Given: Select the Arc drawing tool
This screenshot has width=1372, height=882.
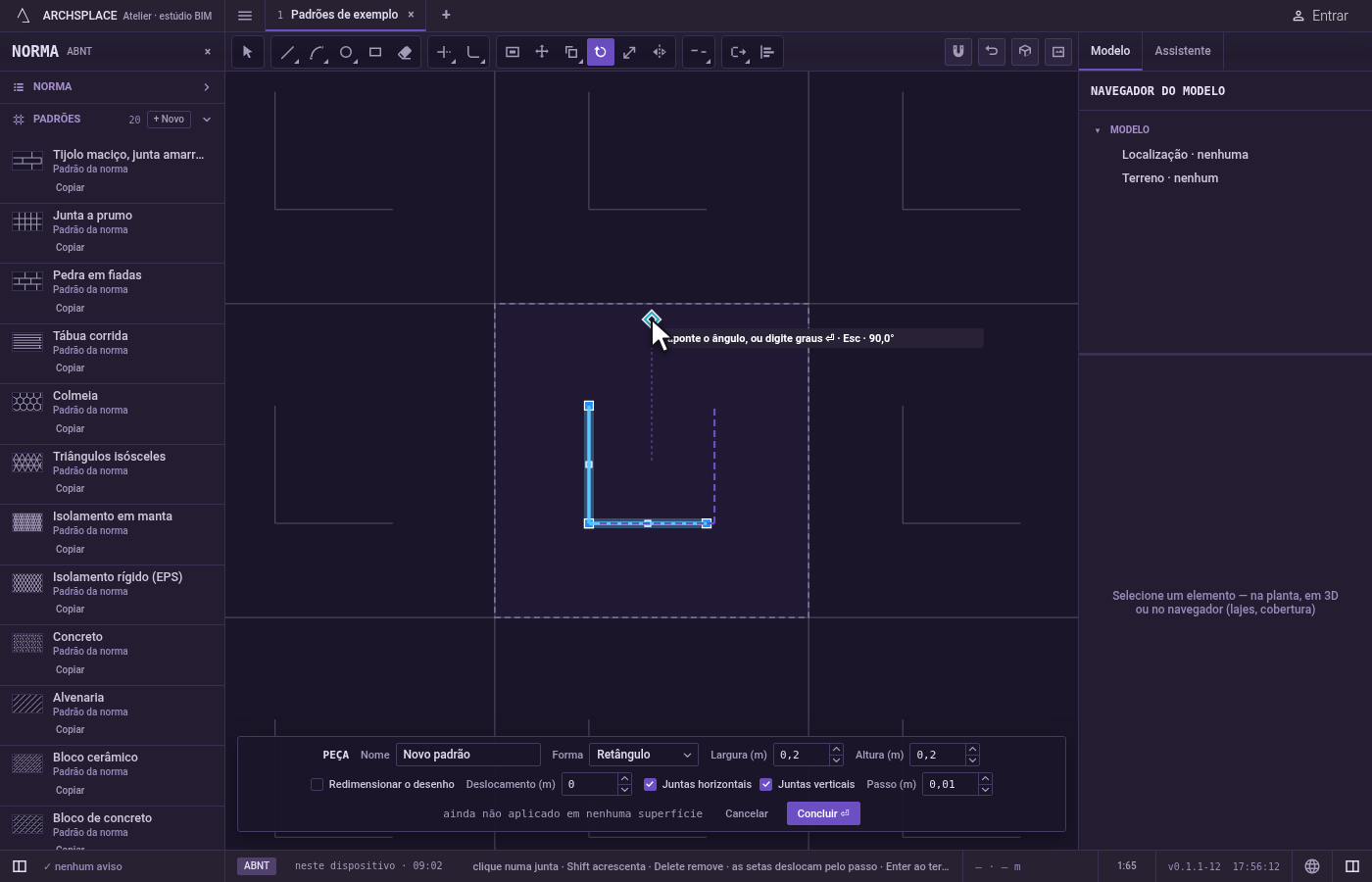Looking at the screenshot, I should [x=317, y=52].
